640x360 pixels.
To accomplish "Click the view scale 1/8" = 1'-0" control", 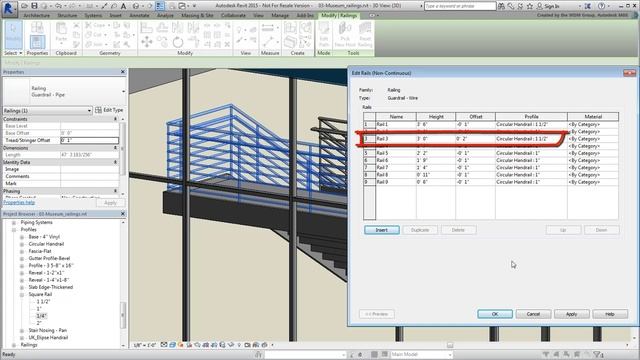I will click(144, 345).
